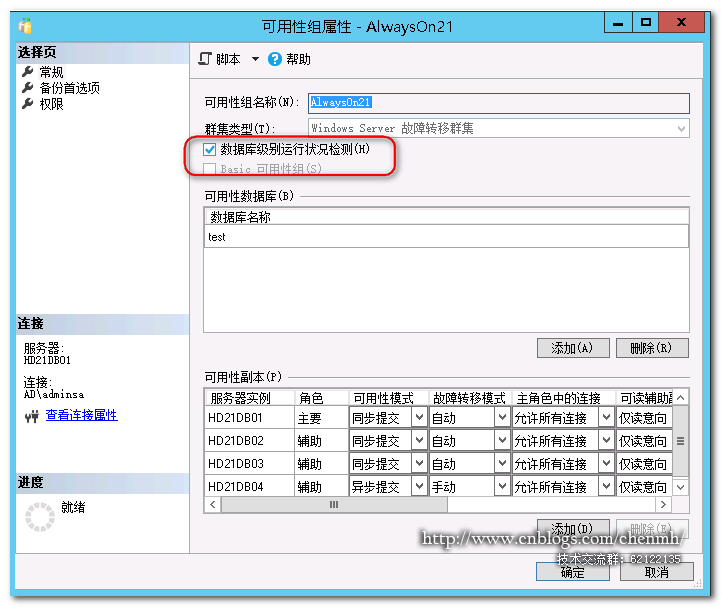
Task: Click the window icon in title bar
Action: click(24, 26)
